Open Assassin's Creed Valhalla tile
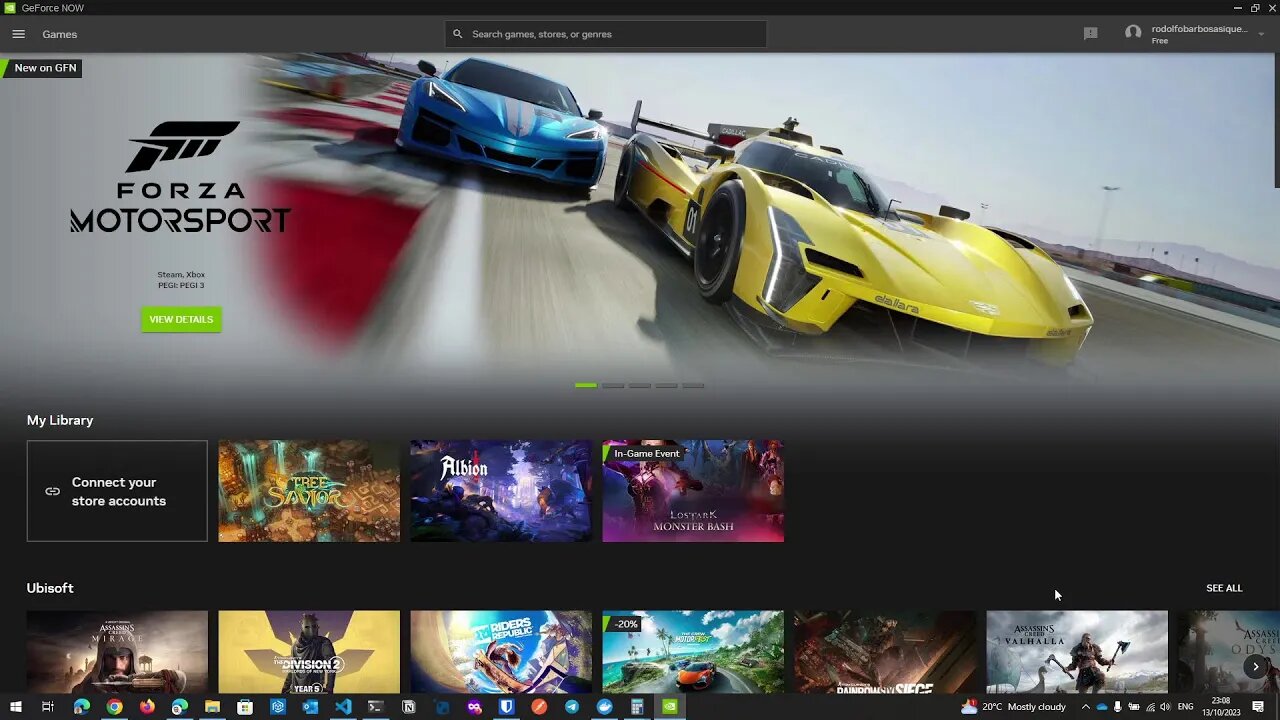Viewport: 1280px width, 720px height. [x=1077, y=652]
